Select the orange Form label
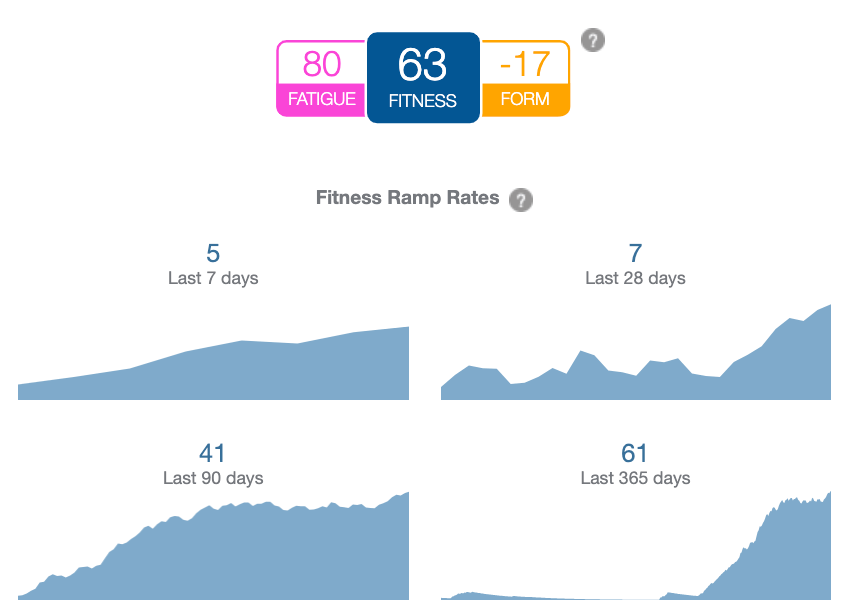The height and width of the screenshot is (612, 846). point(525,99)
